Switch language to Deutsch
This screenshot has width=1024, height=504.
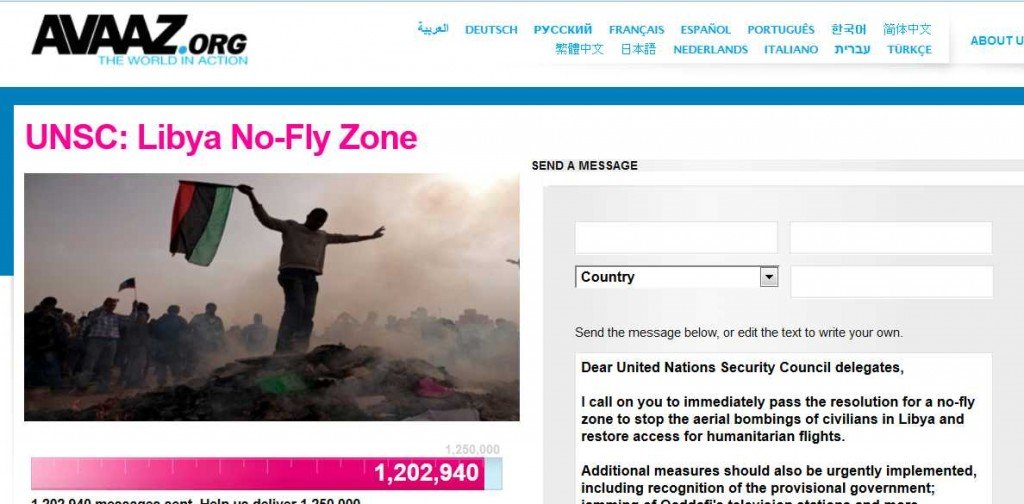(491, 30)
